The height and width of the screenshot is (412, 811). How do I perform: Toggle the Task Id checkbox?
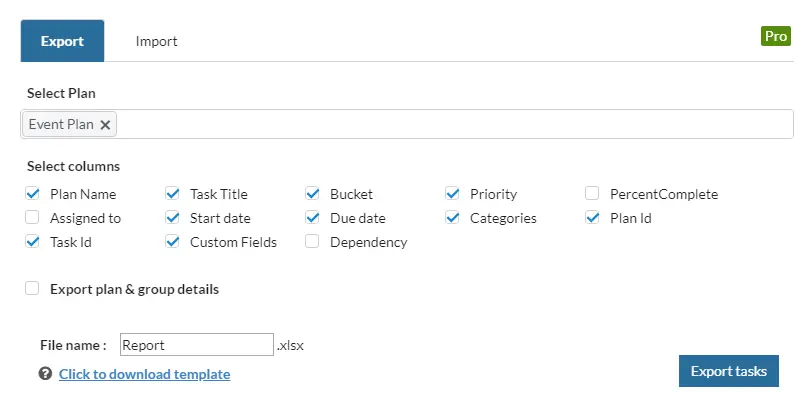[x=32, y=242]
